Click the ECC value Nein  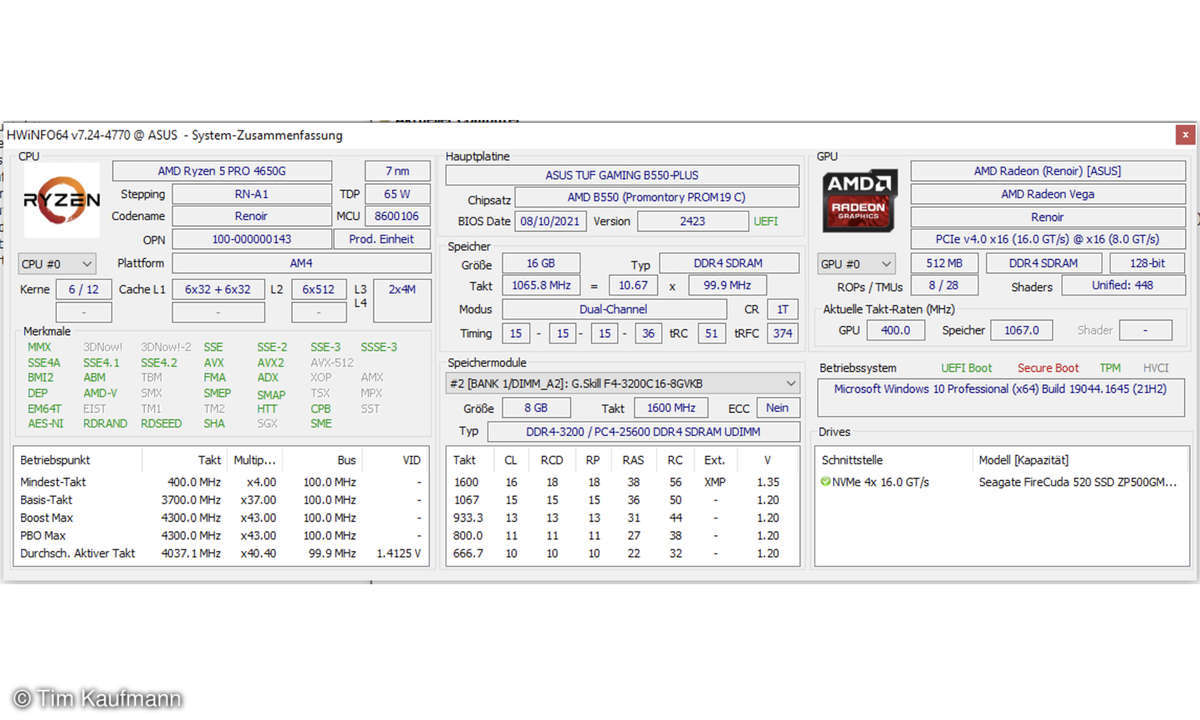[777, 408]
